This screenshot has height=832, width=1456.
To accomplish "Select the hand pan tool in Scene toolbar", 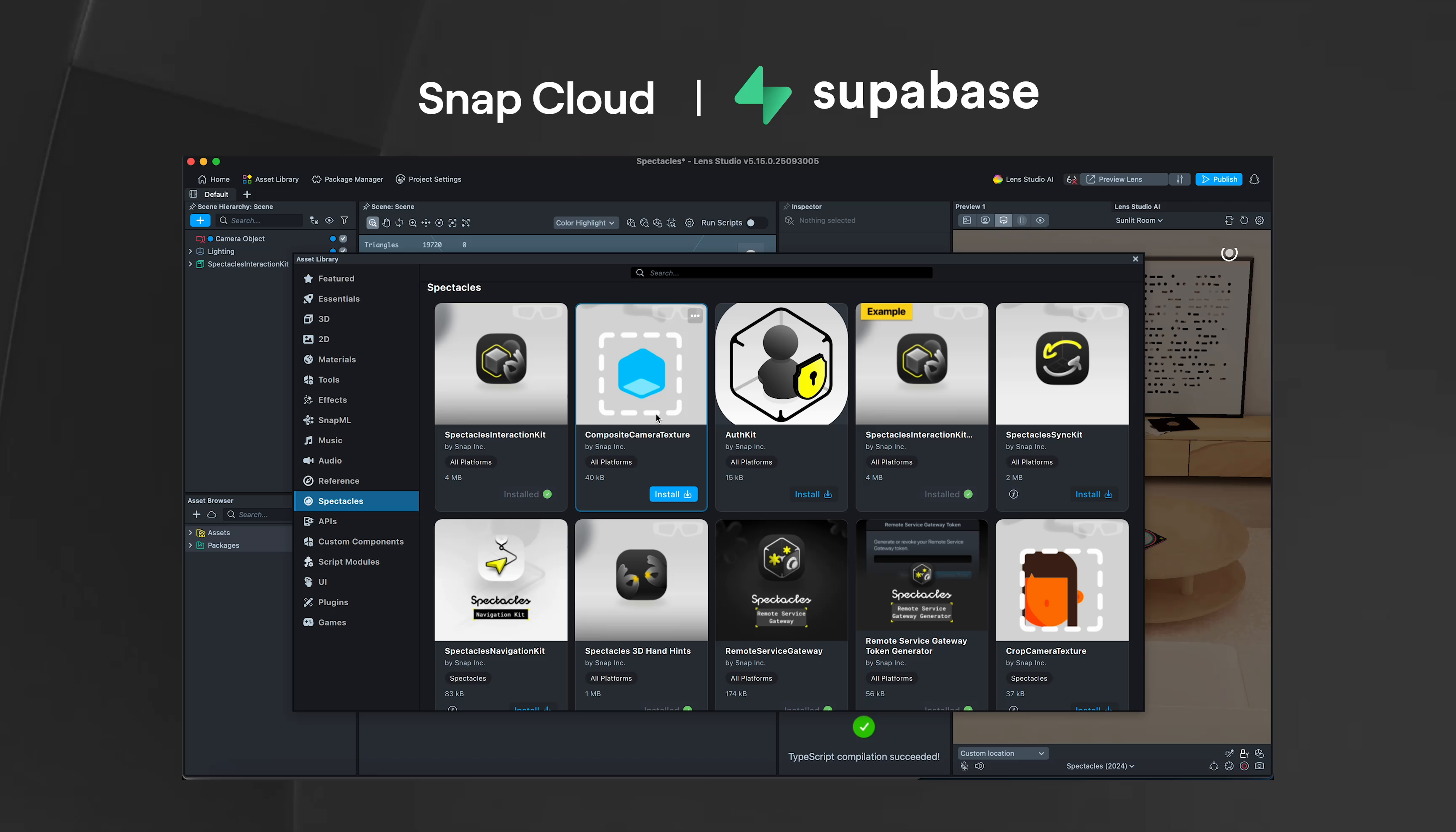I will pos(386,223).
